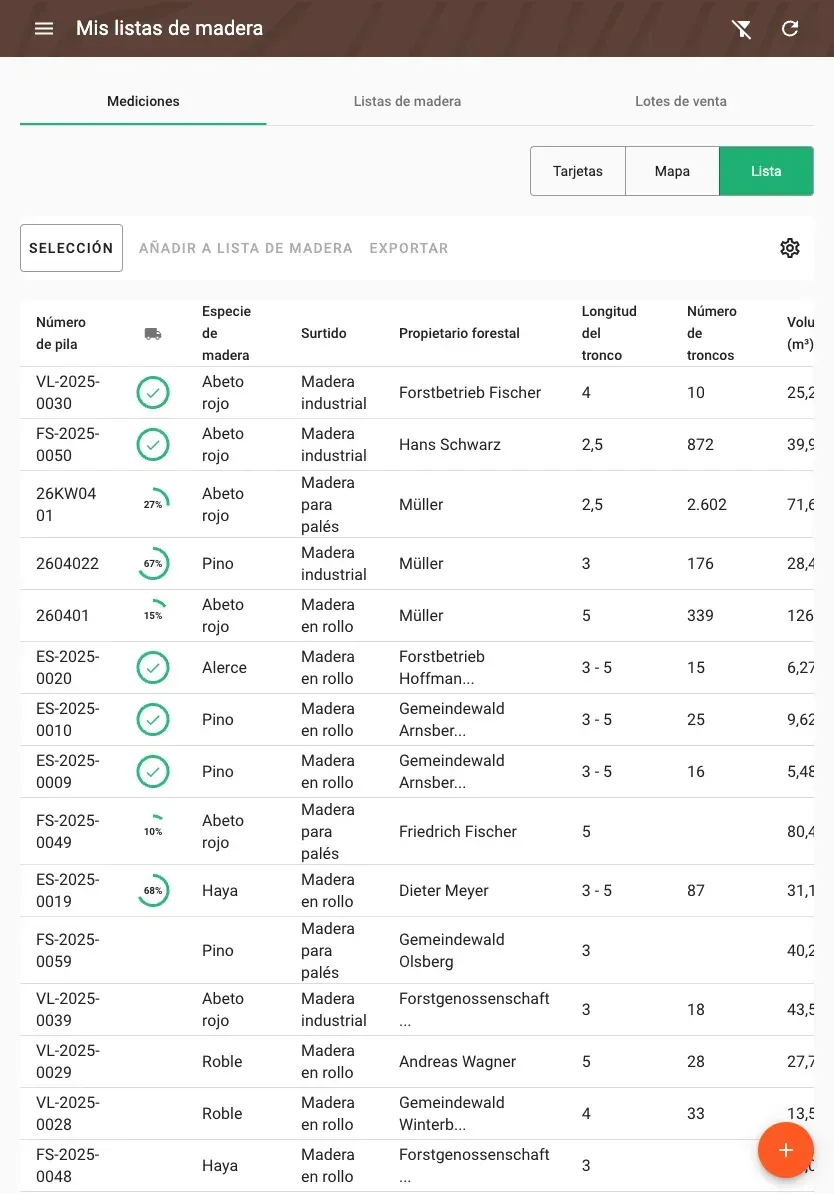The height and width of the screenshot is (1194, 834).
Task: Open the hamburger navigation menu
Action: pyautogui.click(x=44, y=28)
